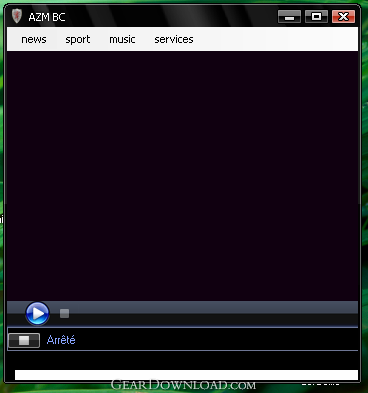Click the white input bar at bottom

tap(186, 375)
